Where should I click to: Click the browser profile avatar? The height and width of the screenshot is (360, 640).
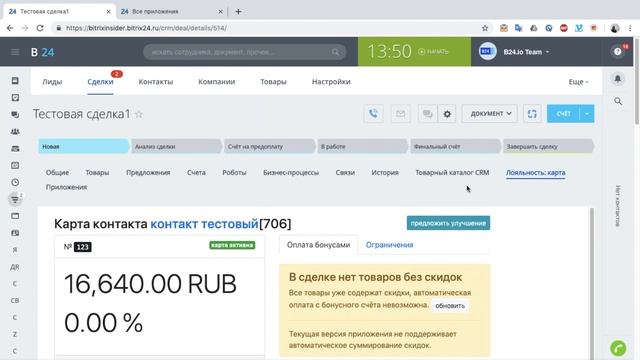tap(615, 28)
